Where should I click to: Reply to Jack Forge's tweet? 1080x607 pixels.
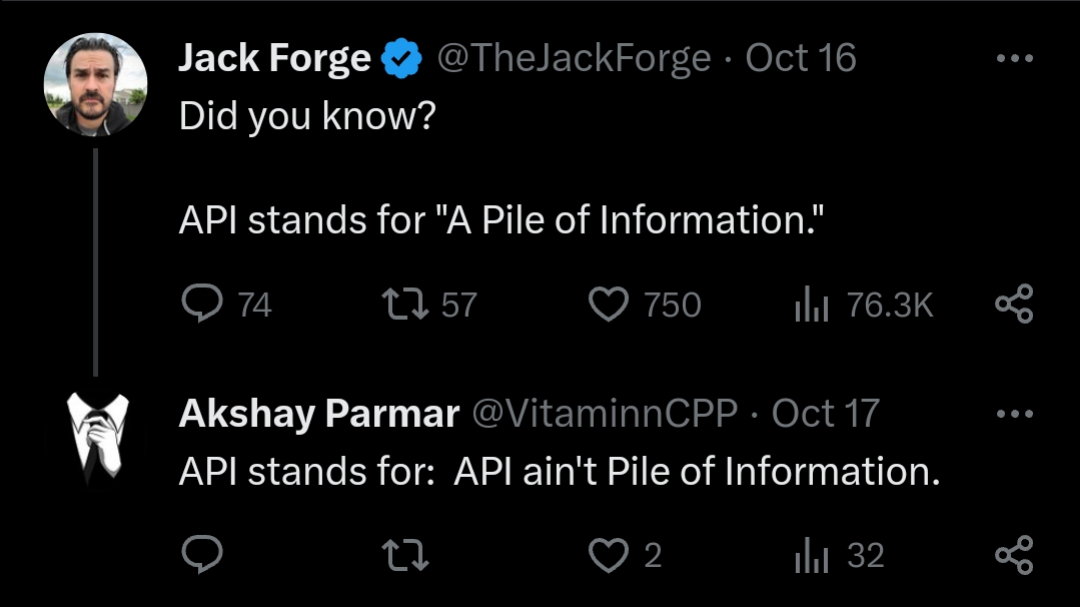(x=203, y=305)
